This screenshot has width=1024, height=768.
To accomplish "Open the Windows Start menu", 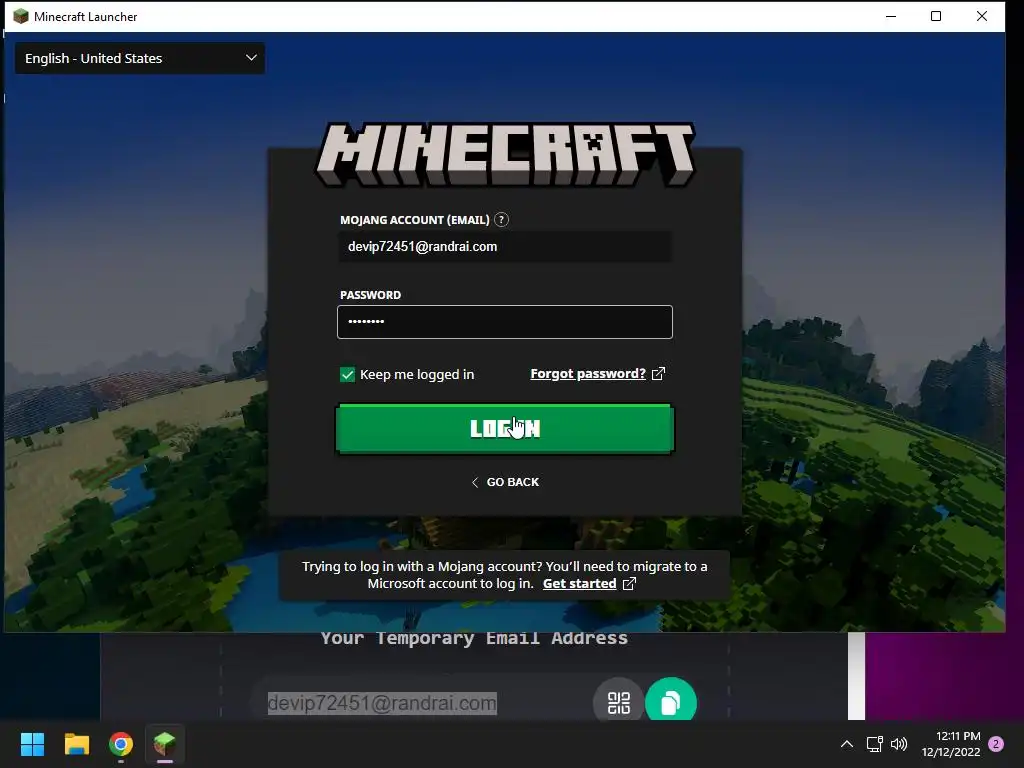I will coord(32,744).
